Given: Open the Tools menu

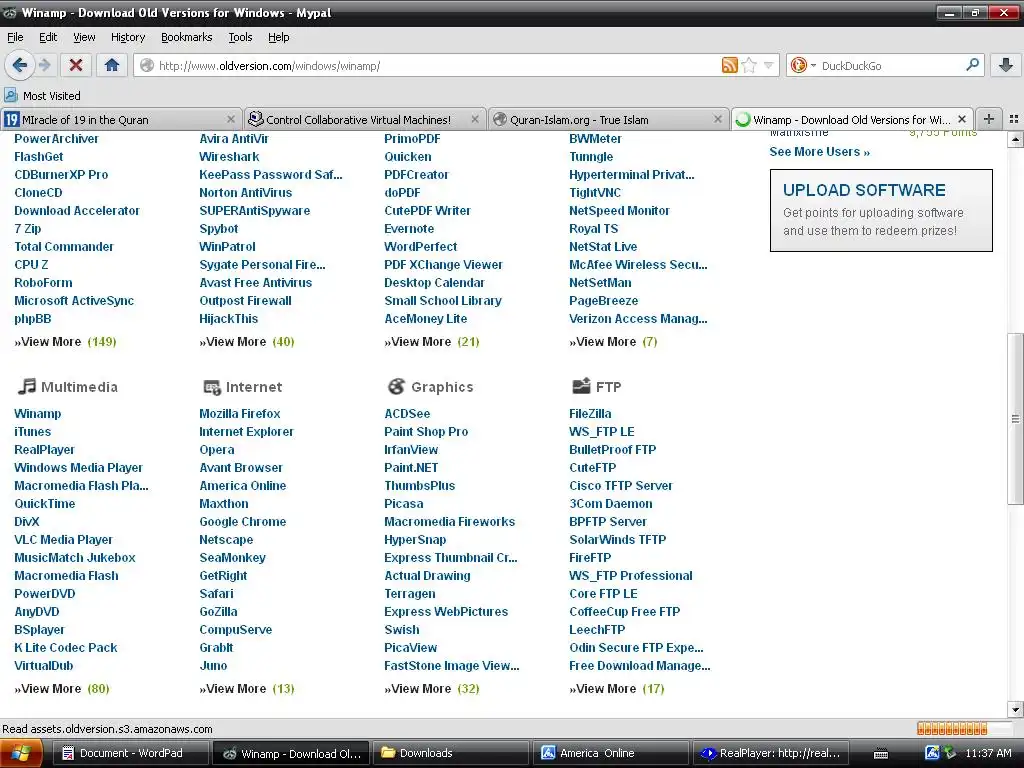Looking at the screenshot, I should click(x=240, y=37).
